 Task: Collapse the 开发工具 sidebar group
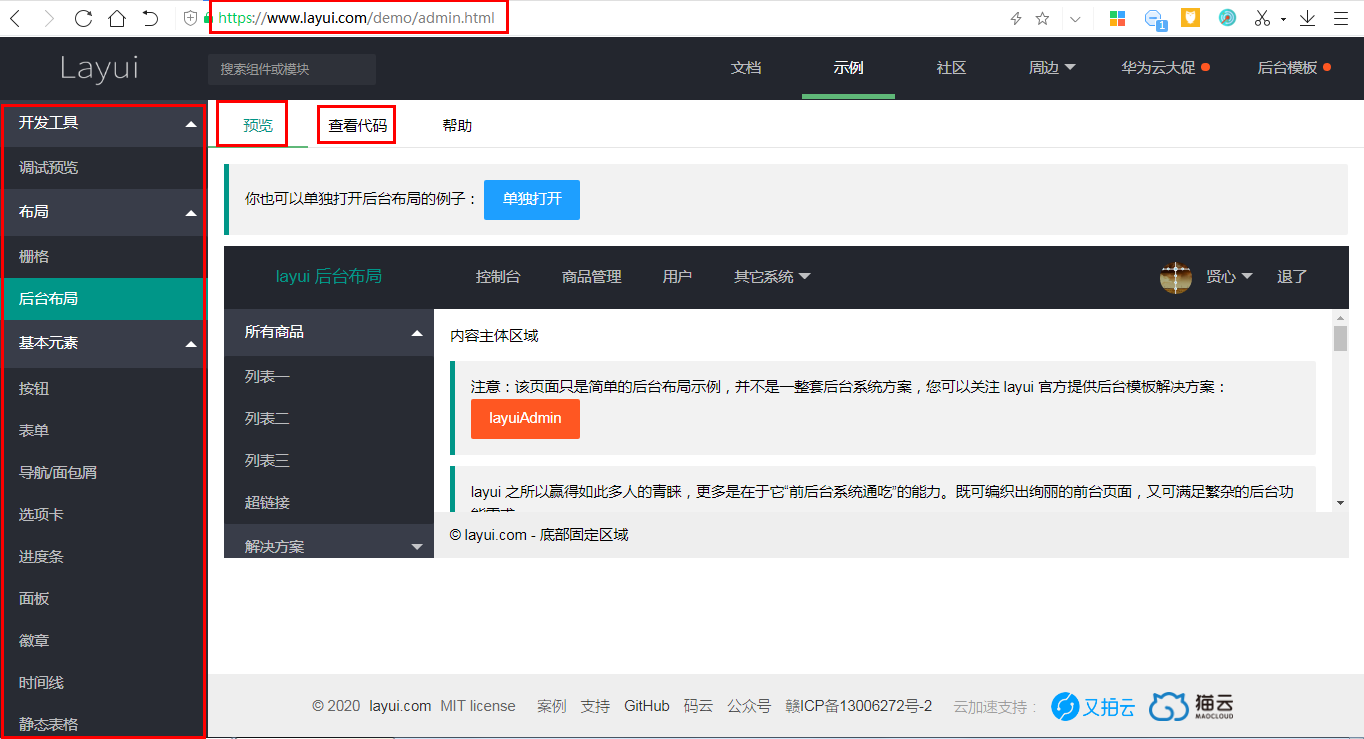pos(104,123)
